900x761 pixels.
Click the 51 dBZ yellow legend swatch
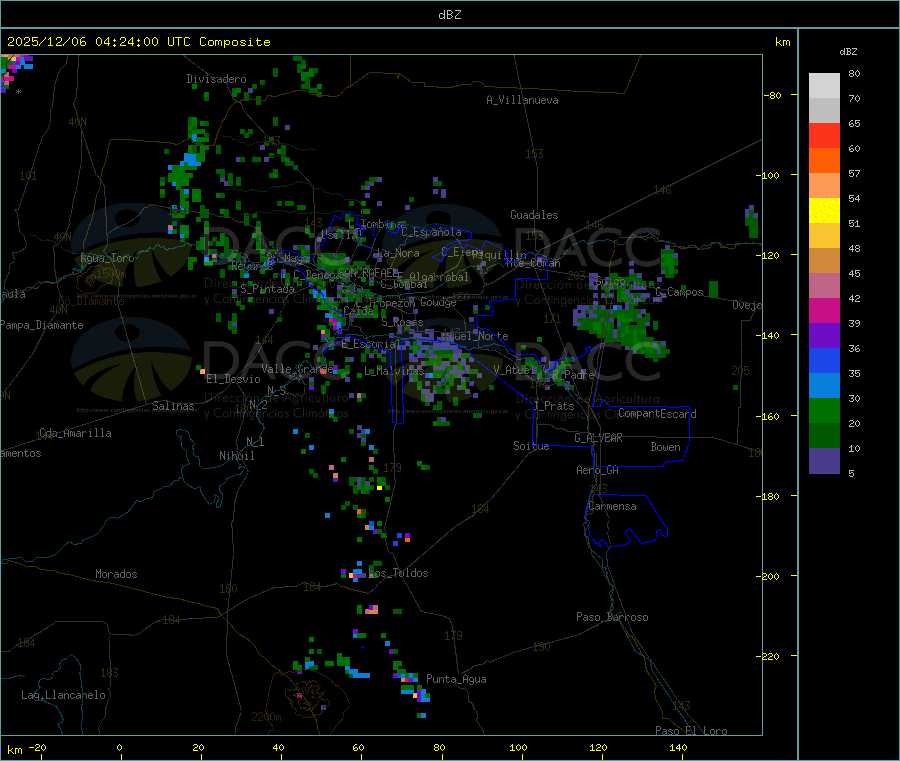click(824, 211)
